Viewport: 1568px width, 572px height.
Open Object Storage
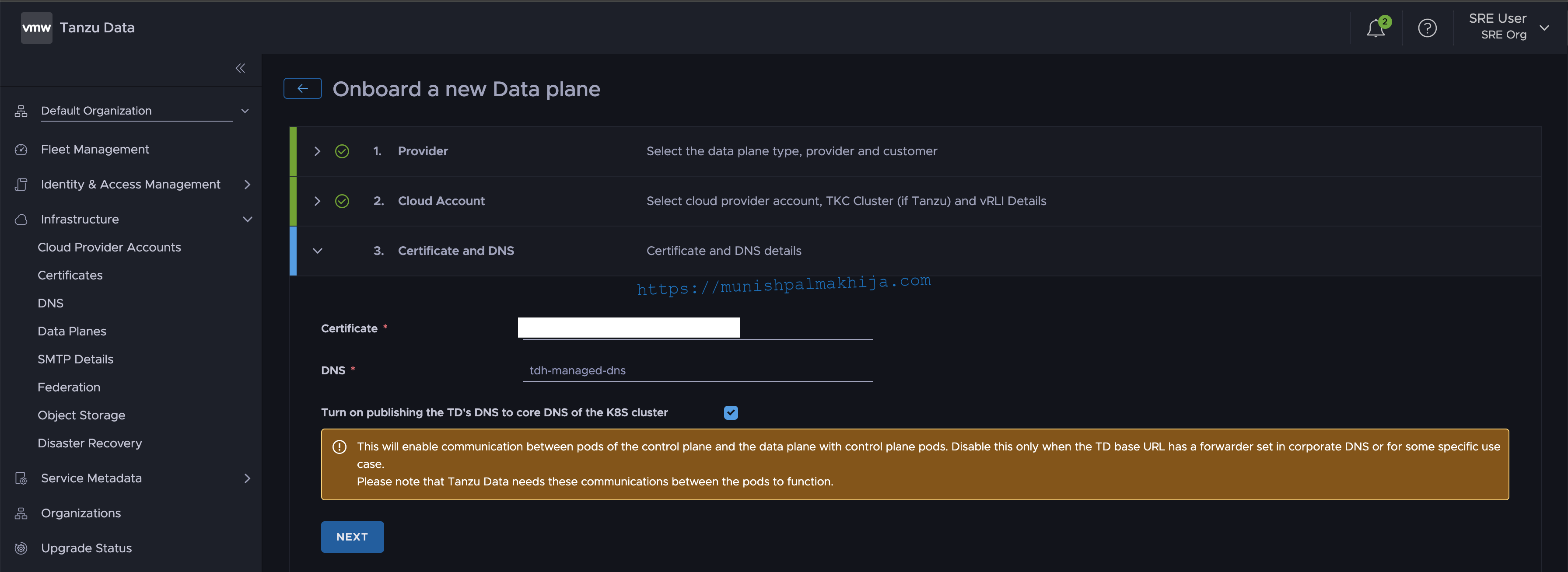(x=81, y=415)
